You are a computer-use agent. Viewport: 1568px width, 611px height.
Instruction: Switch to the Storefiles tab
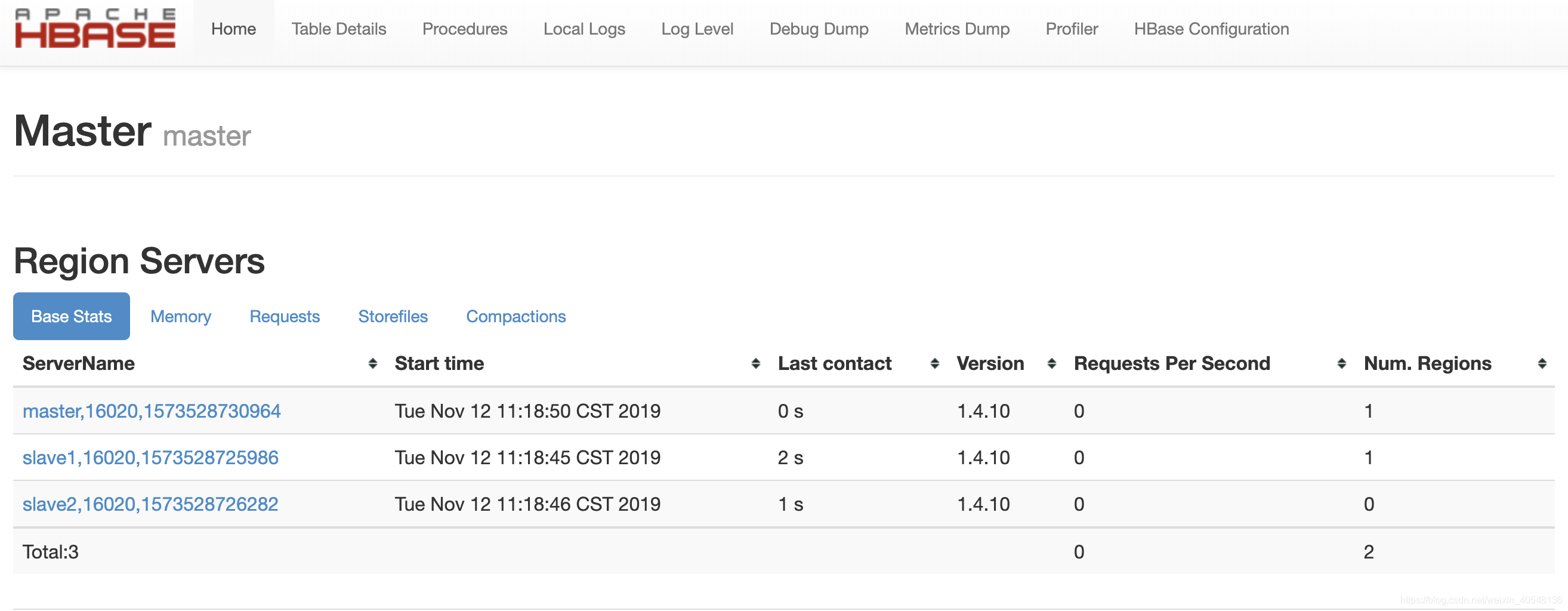(x=393, y=316)
